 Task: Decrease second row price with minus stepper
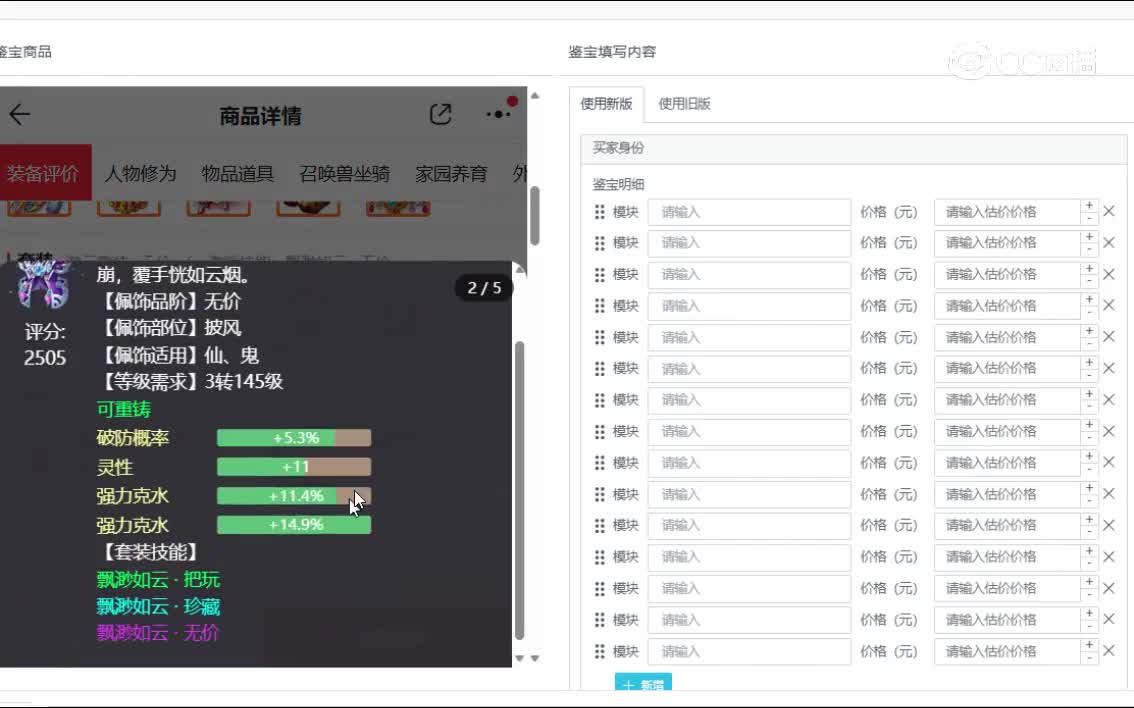tap(1089, 249)
